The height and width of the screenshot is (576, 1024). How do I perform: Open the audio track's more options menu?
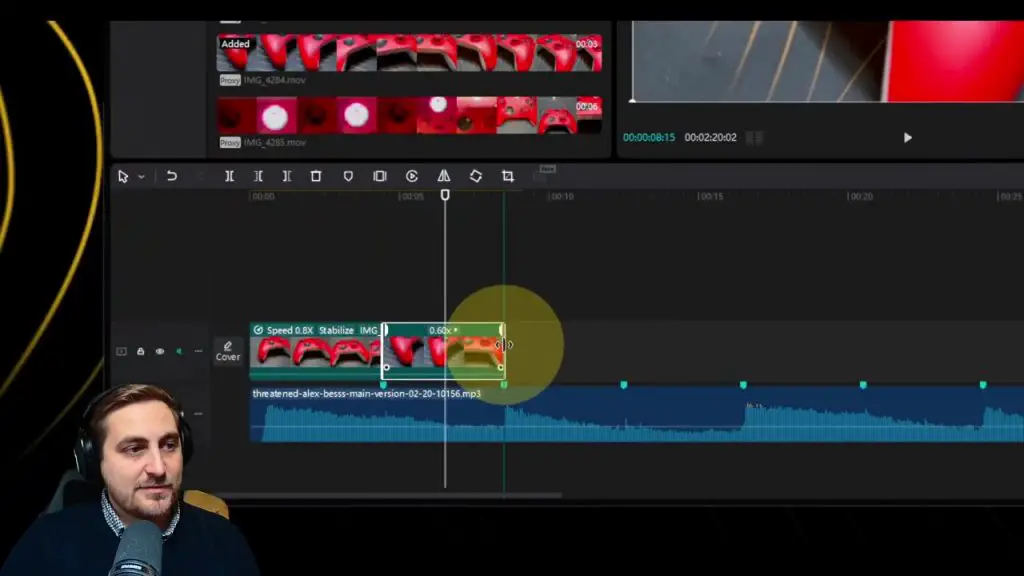pos(198,414)
